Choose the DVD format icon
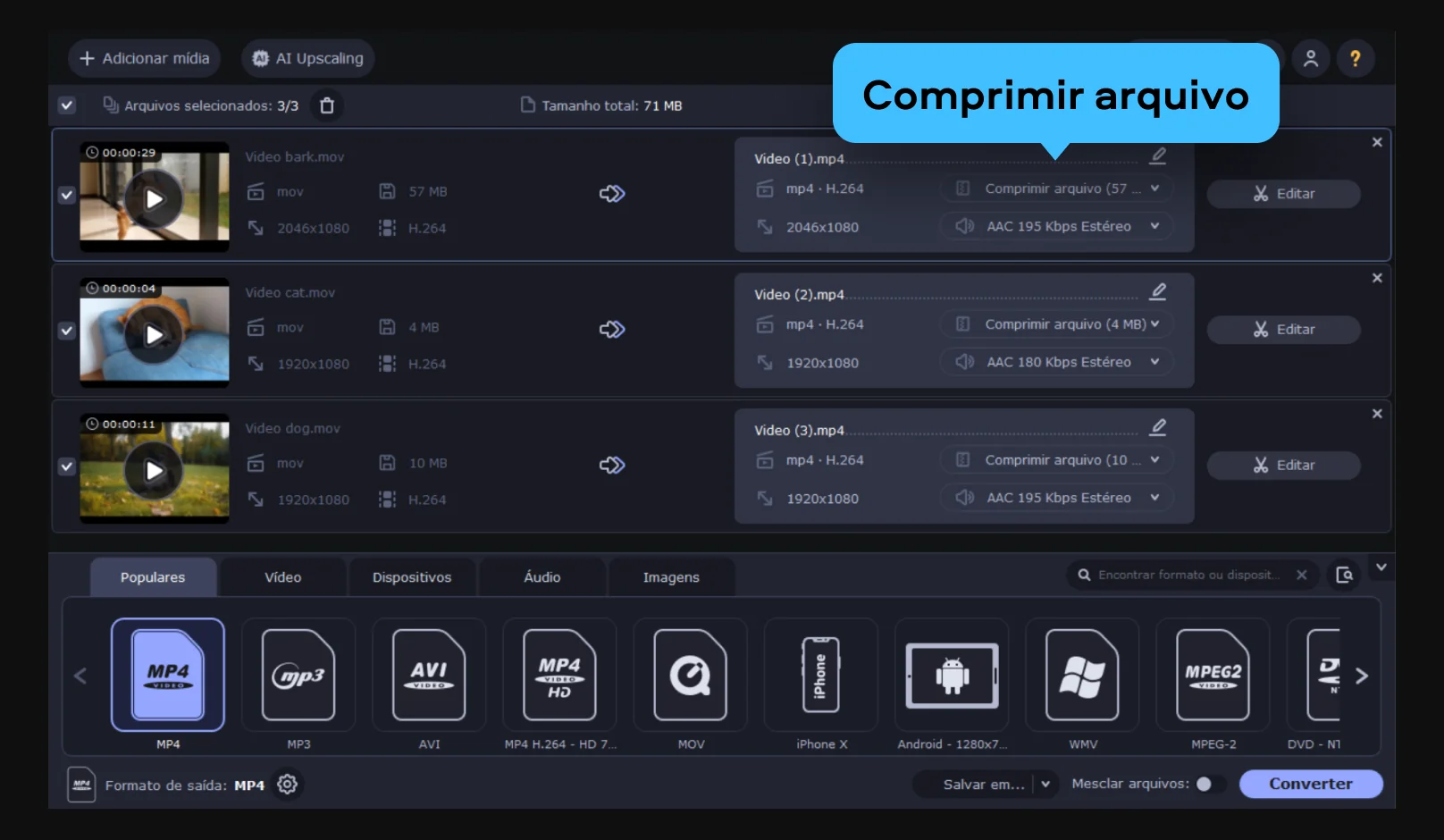 pyautogui.click(x=1314, y=675)
